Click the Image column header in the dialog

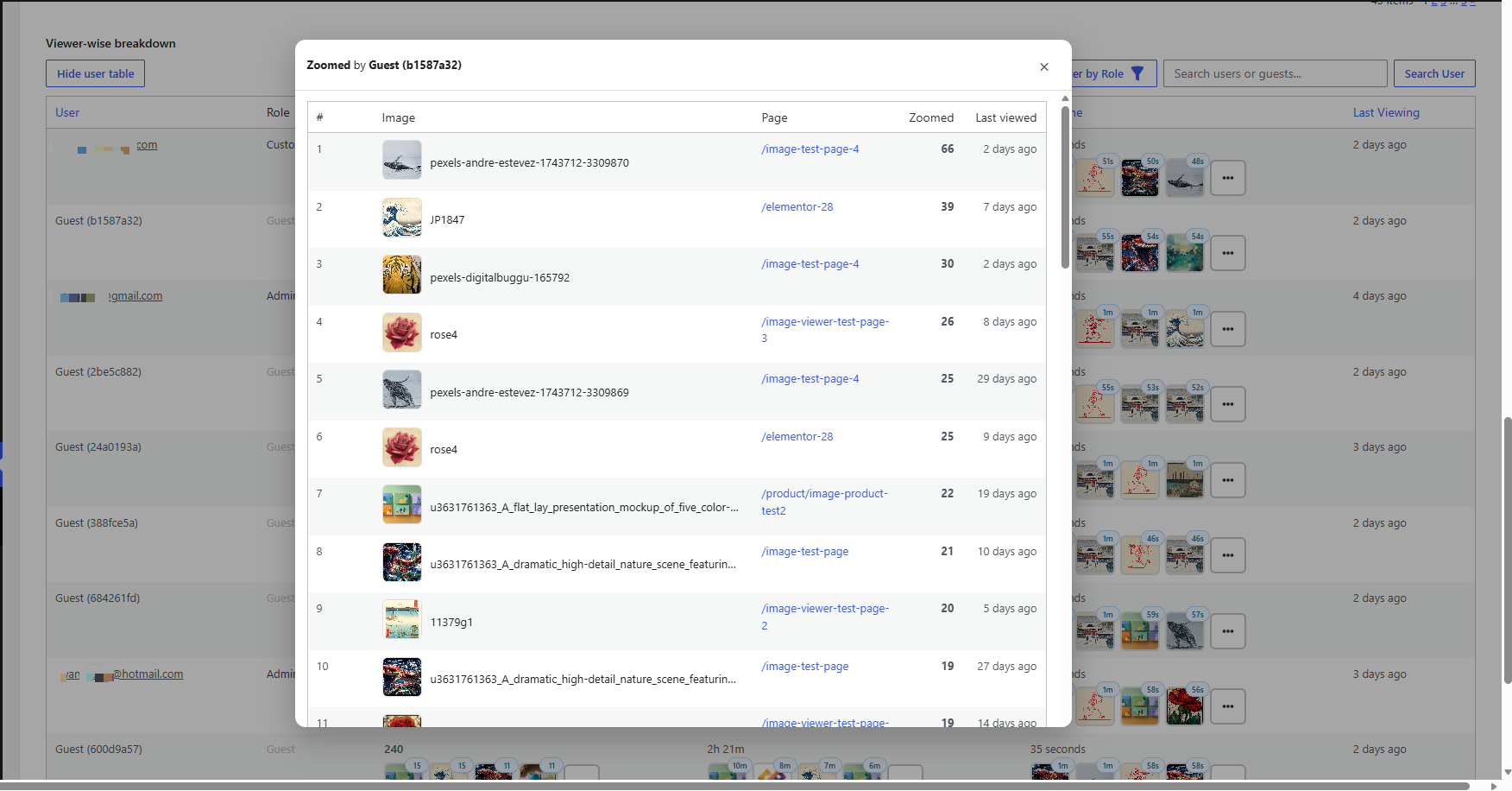399,117
